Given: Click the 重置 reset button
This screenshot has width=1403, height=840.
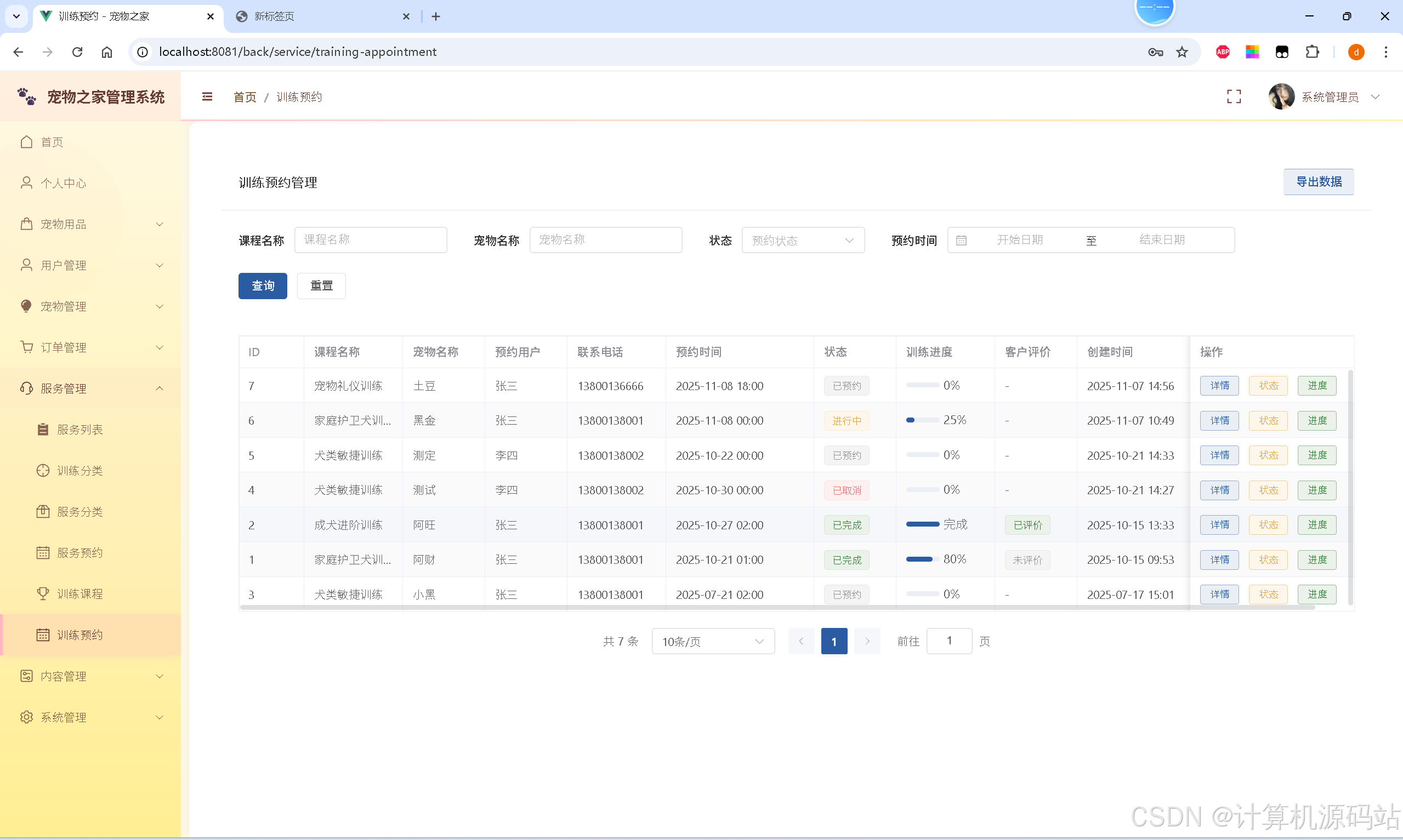Looking at the screenshot, I should point(321,286).
